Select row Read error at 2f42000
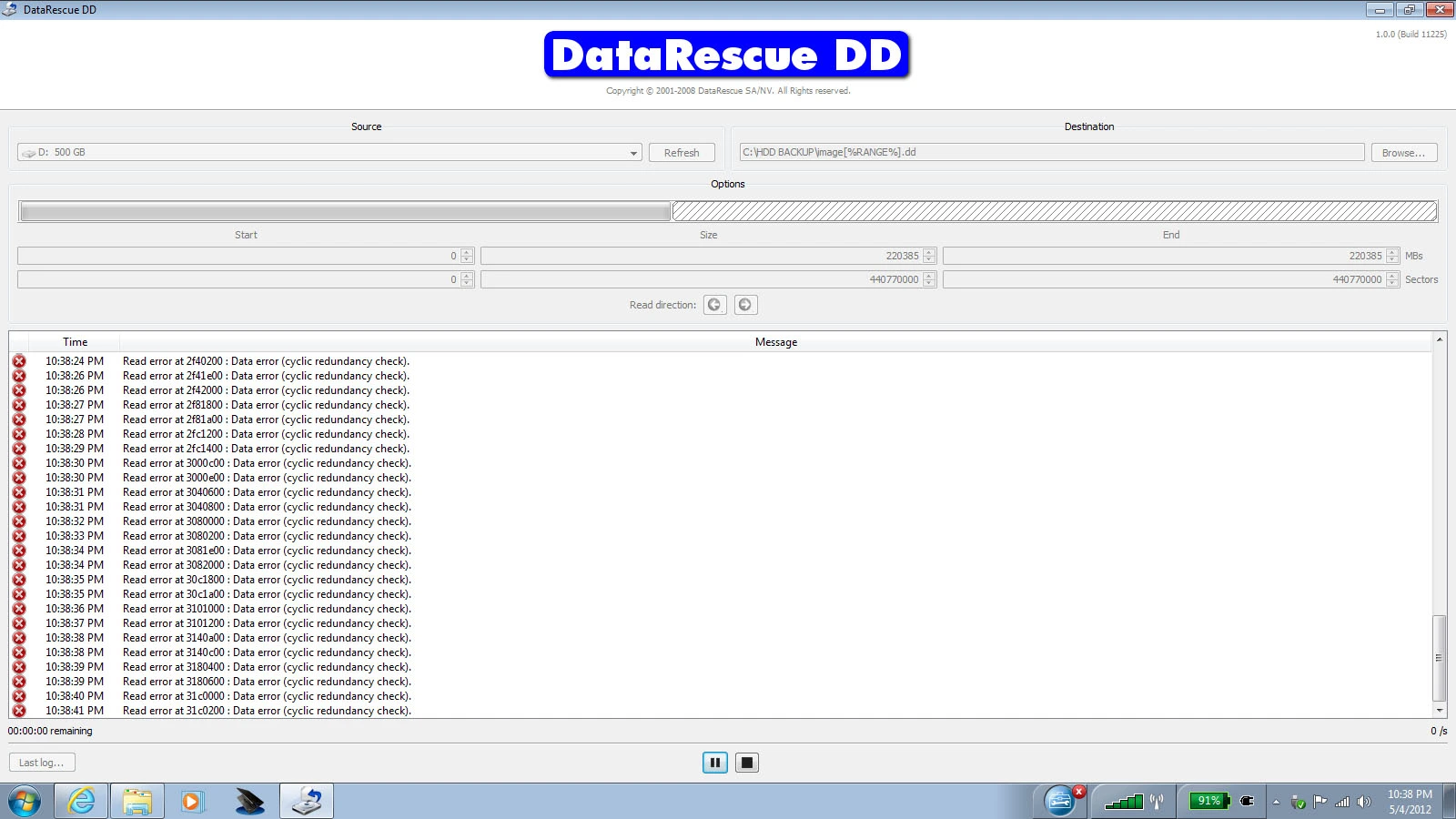 click(x=721, y=390)
